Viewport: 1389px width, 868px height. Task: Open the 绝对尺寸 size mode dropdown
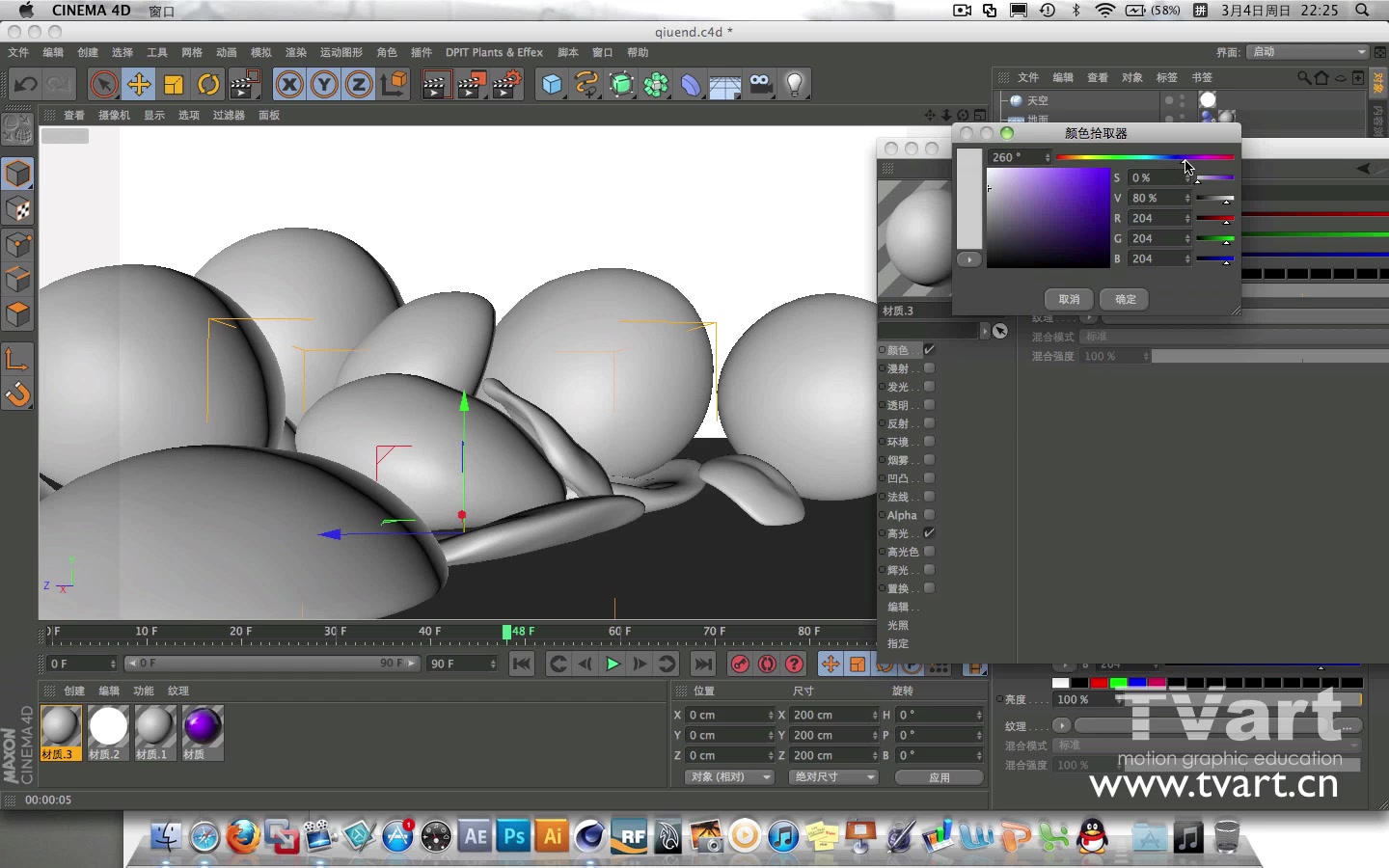point(833,777)
